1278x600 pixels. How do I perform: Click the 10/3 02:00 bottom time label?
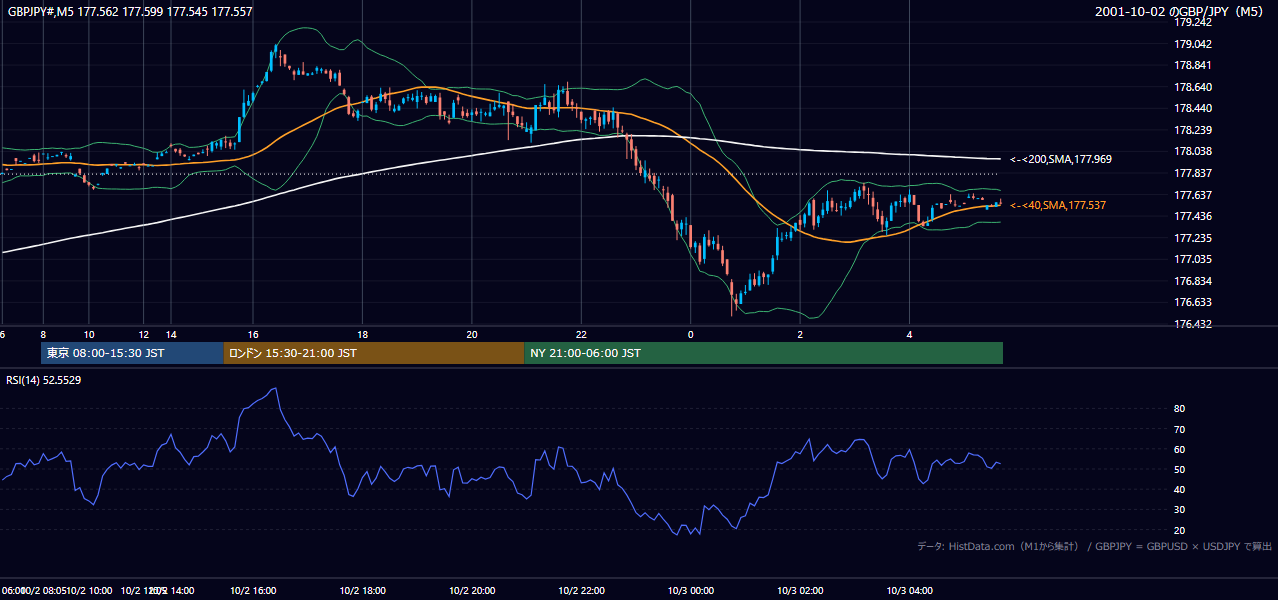point(800,591)
